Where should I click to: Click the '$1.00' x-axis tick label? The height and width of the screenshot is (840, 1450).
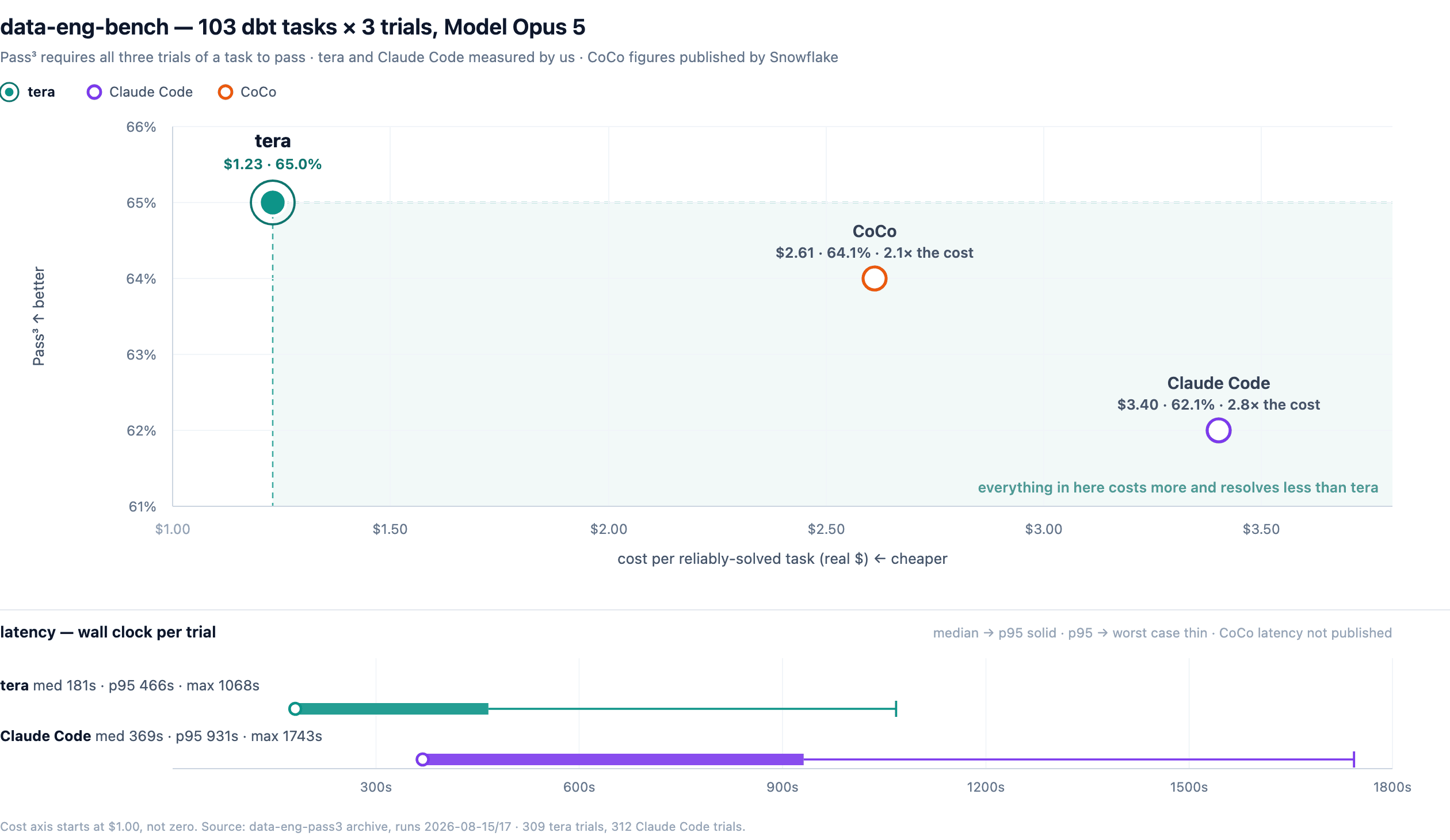click(173, 529)
